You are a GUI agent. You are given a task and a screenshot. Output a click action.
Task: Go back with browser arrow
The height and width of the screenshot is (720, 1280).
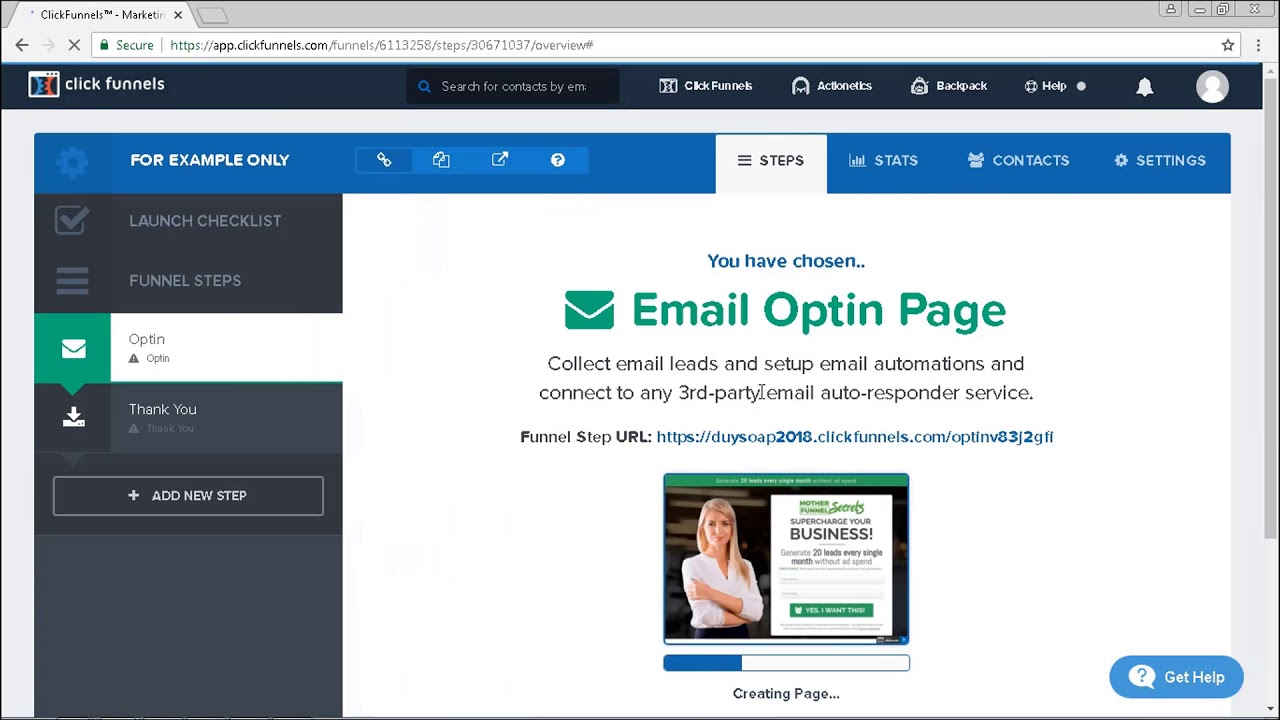(x=22, y=45)
